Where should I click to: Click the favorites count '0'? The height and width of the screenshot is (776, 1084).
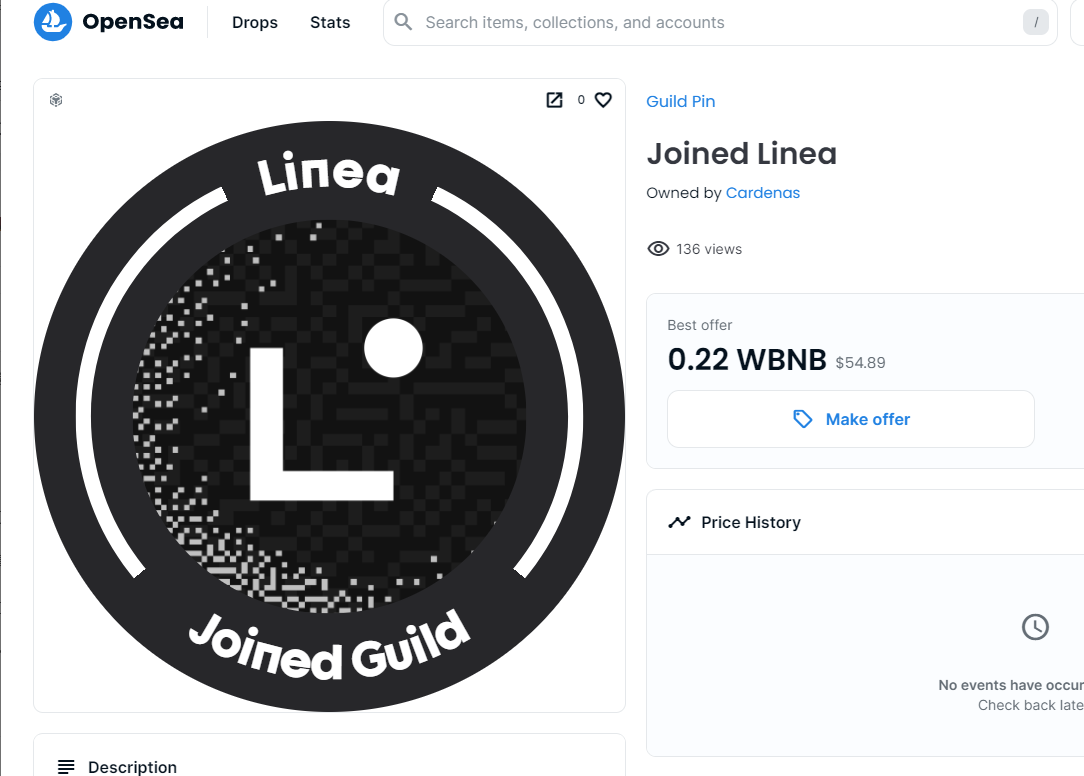[581, 100]
